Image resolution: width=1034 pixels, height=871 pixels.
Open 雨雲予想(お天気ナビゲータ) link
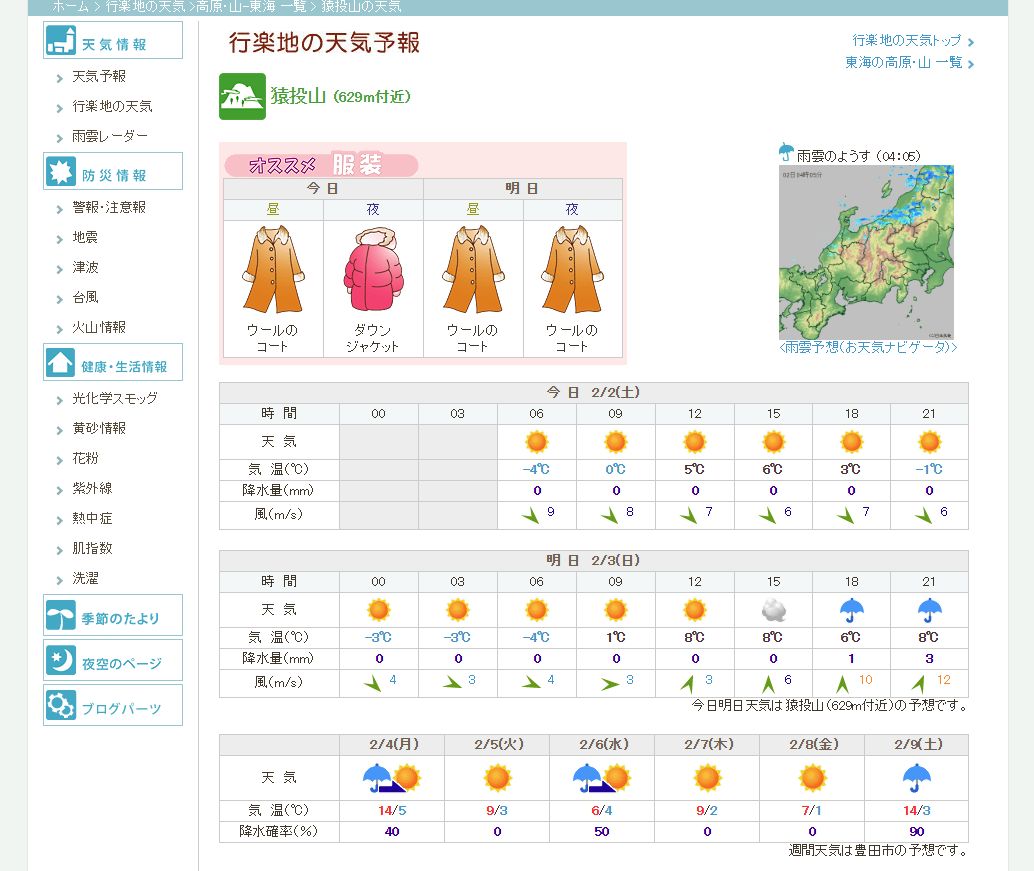(868, 347)
